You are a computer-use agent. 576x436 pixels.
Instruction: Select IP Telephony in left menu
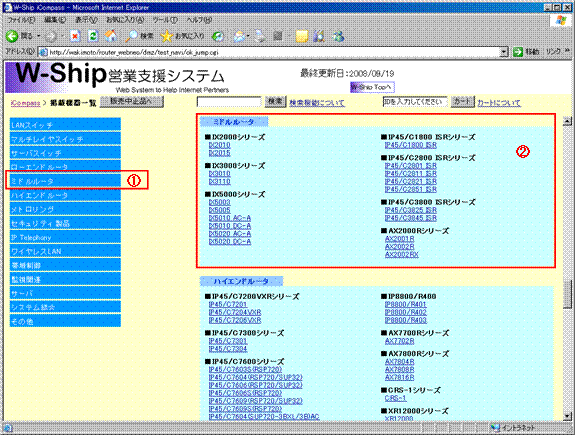pyautogui.click(x=65, y=237)
